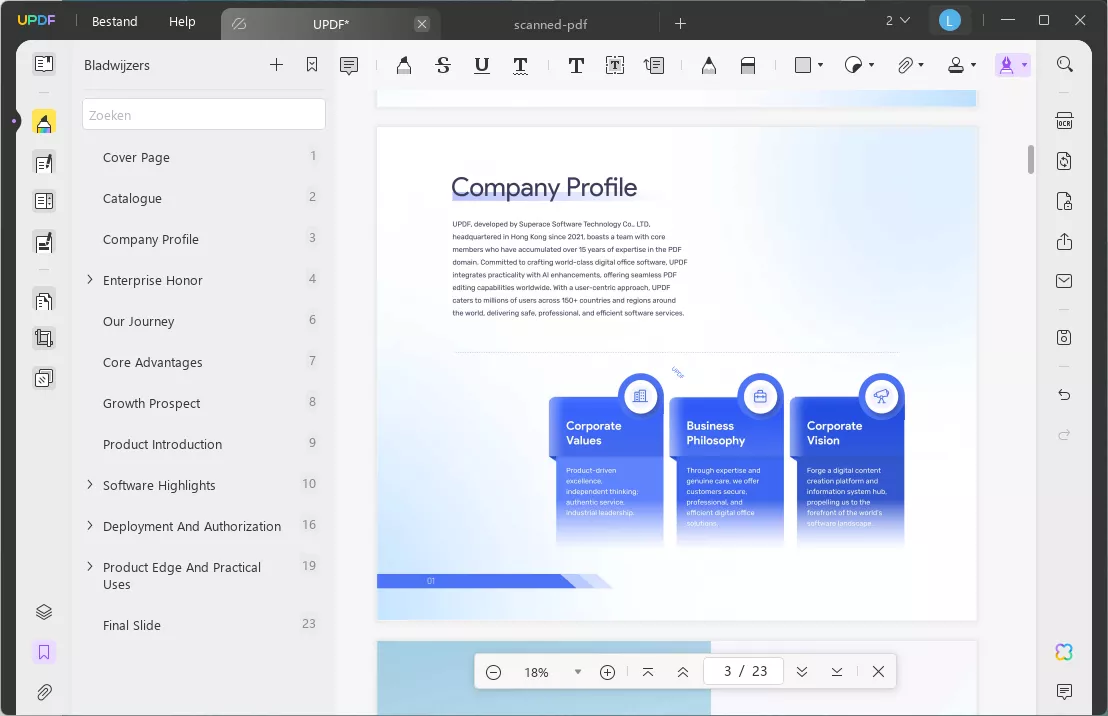Switch to the scanned-pdf tab
1108x716 pixels.
point(550,24)
